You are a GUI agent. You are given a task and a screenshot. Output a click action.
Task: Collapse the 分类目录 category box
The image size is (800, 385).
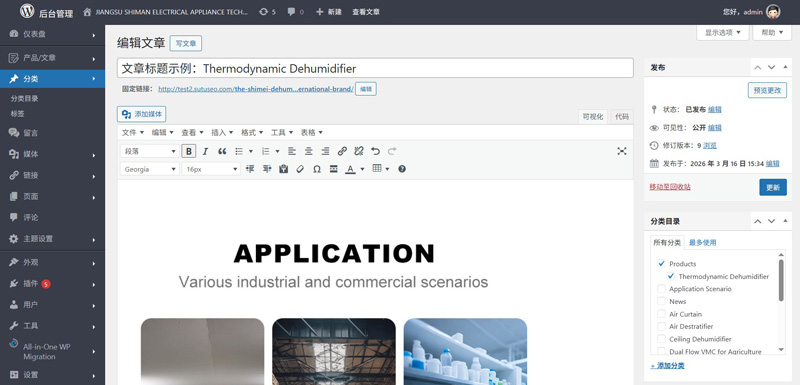(785, 221)
